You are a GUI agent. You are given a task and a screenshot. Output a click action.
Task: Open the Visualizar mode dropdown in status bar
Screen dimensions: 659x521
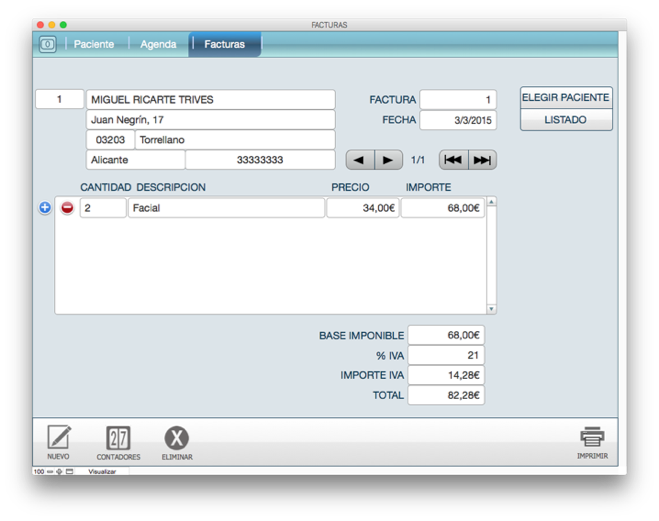pyautogui.click(x=102, y=471)
